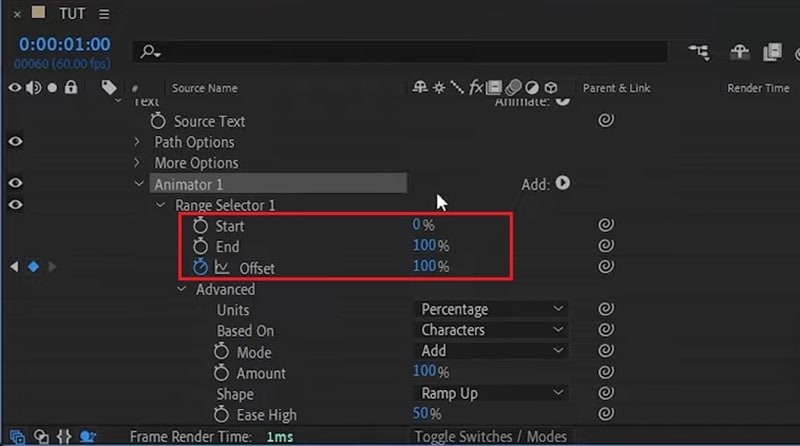800x446 pixels.
Task: Open the Add animator property menu
Action: coord(563,183)
